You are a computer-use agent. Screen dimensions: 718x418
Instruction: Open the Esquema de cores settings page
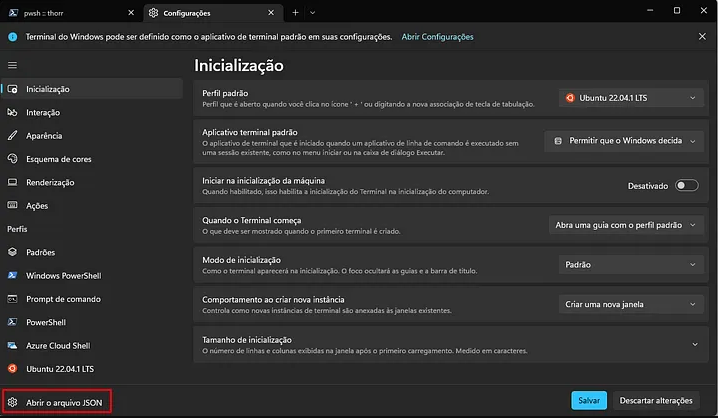click(92, 159)
